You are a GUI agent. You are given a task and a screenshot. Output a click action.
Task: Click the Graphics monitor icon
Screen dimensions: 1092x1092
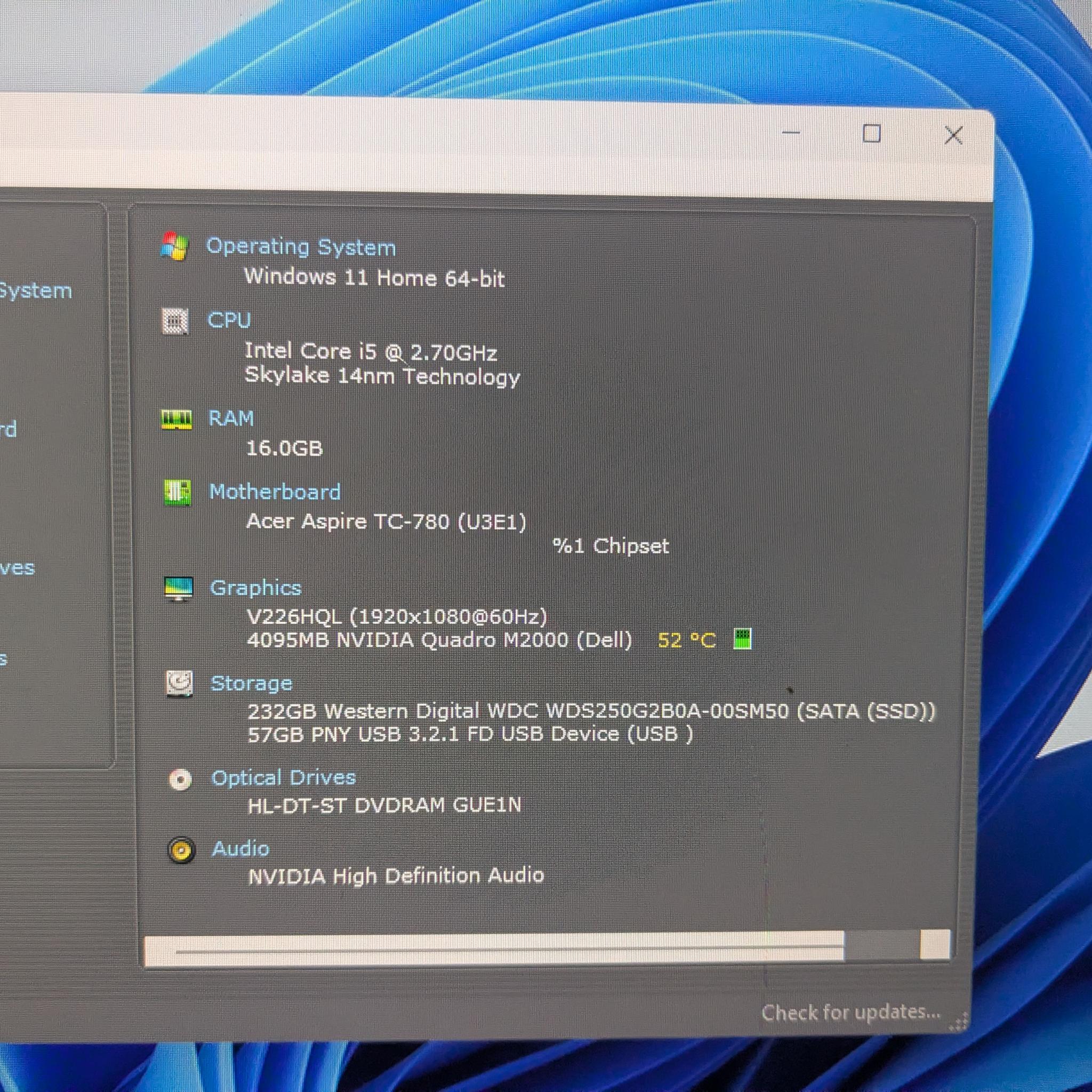coord(179,589)
